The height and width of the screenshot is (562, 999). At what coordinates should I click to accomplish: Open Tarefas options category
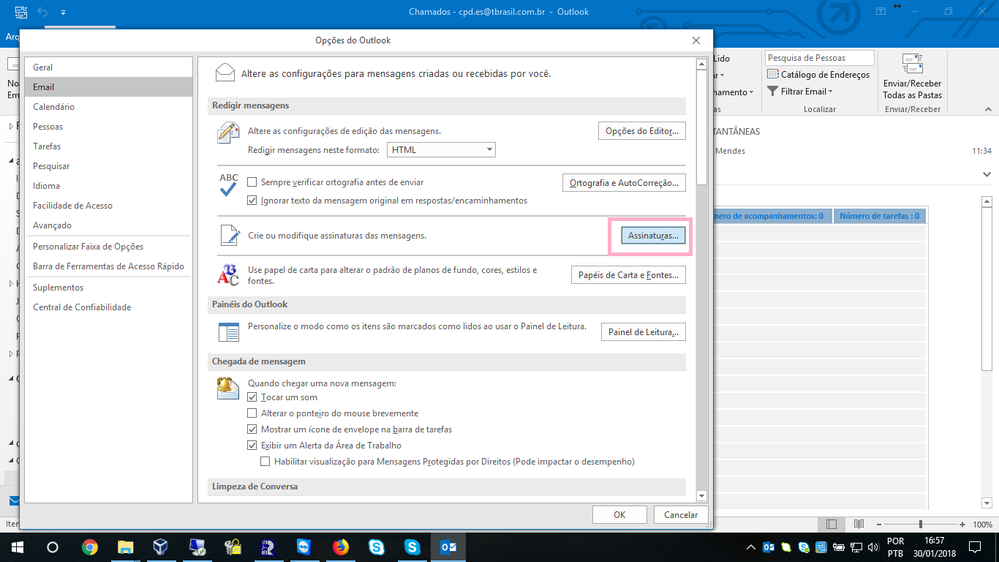pos(108,146)
